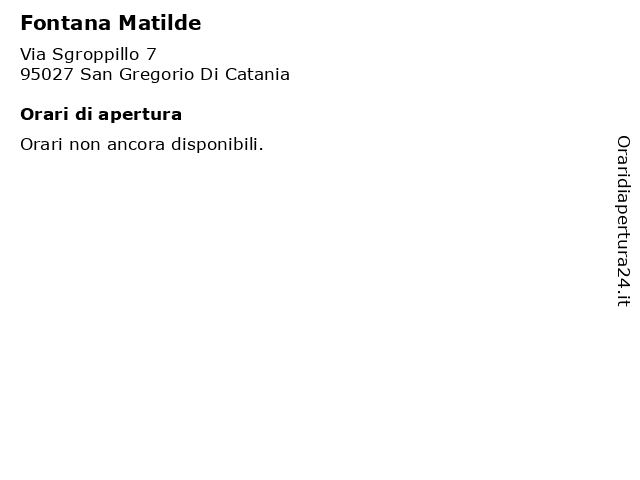Click the Orari non ancora disponibili message
This screenshot has height=480, width=640.
[142, 144]
